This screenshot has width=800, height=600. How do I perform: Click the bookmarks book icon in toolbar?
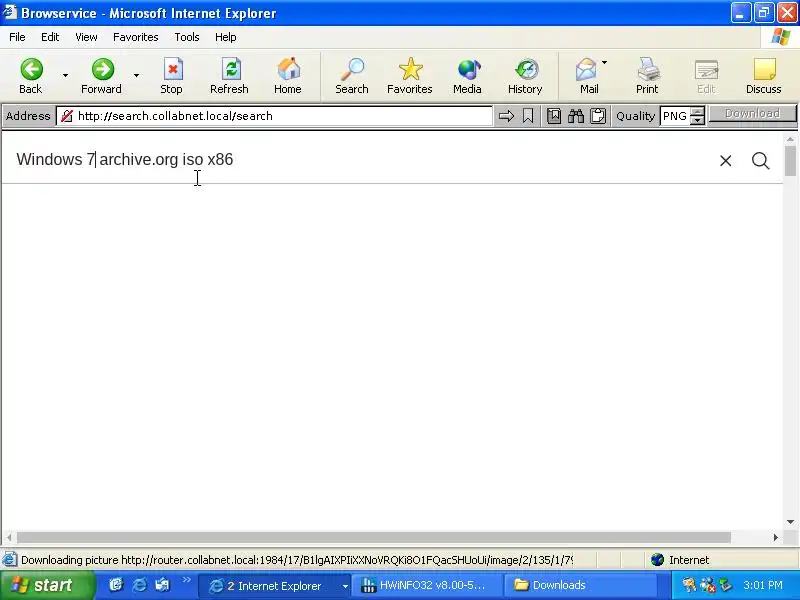[x=554, y=116]
